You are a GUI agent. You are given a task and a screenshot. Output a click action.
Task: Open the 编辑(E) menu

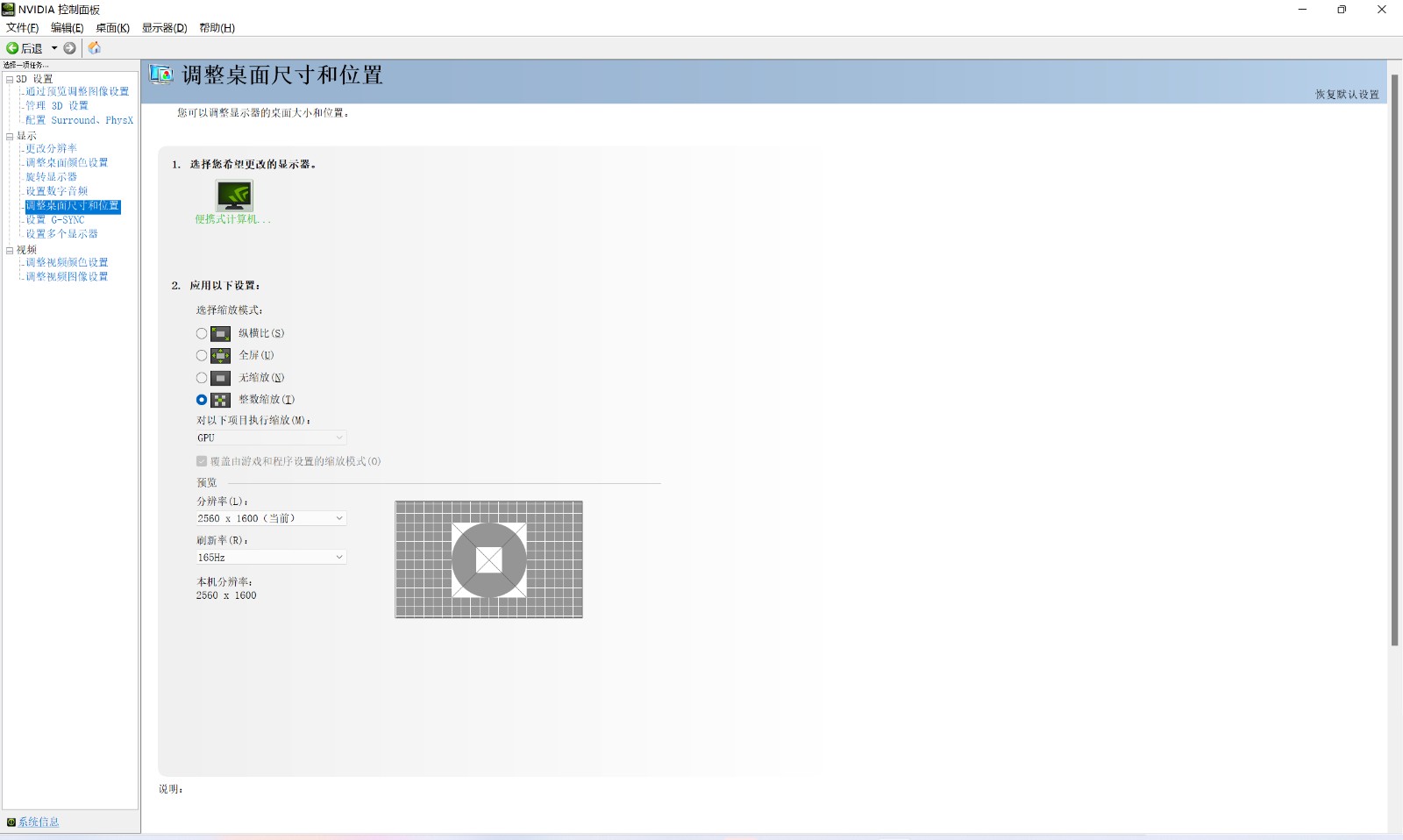67,28
